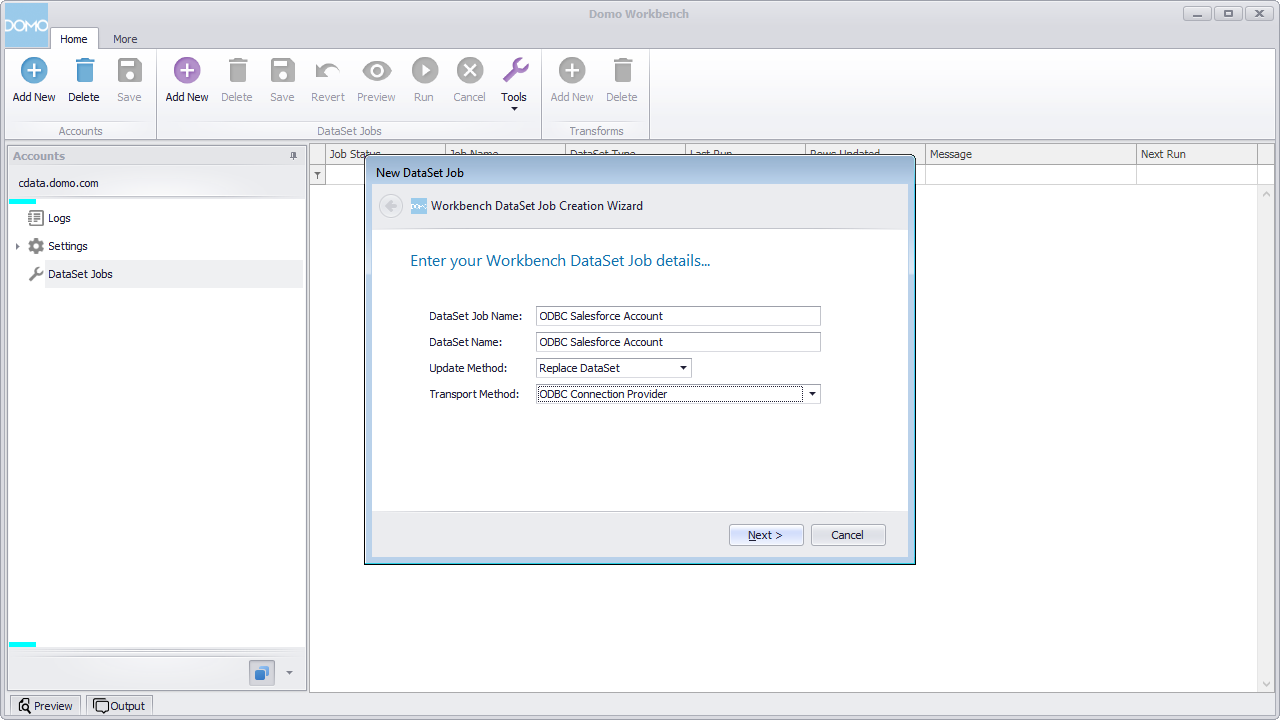This screenshot has height=720, width=1280.
Task: Open the Transport Method dropdown
Action: 812,394
